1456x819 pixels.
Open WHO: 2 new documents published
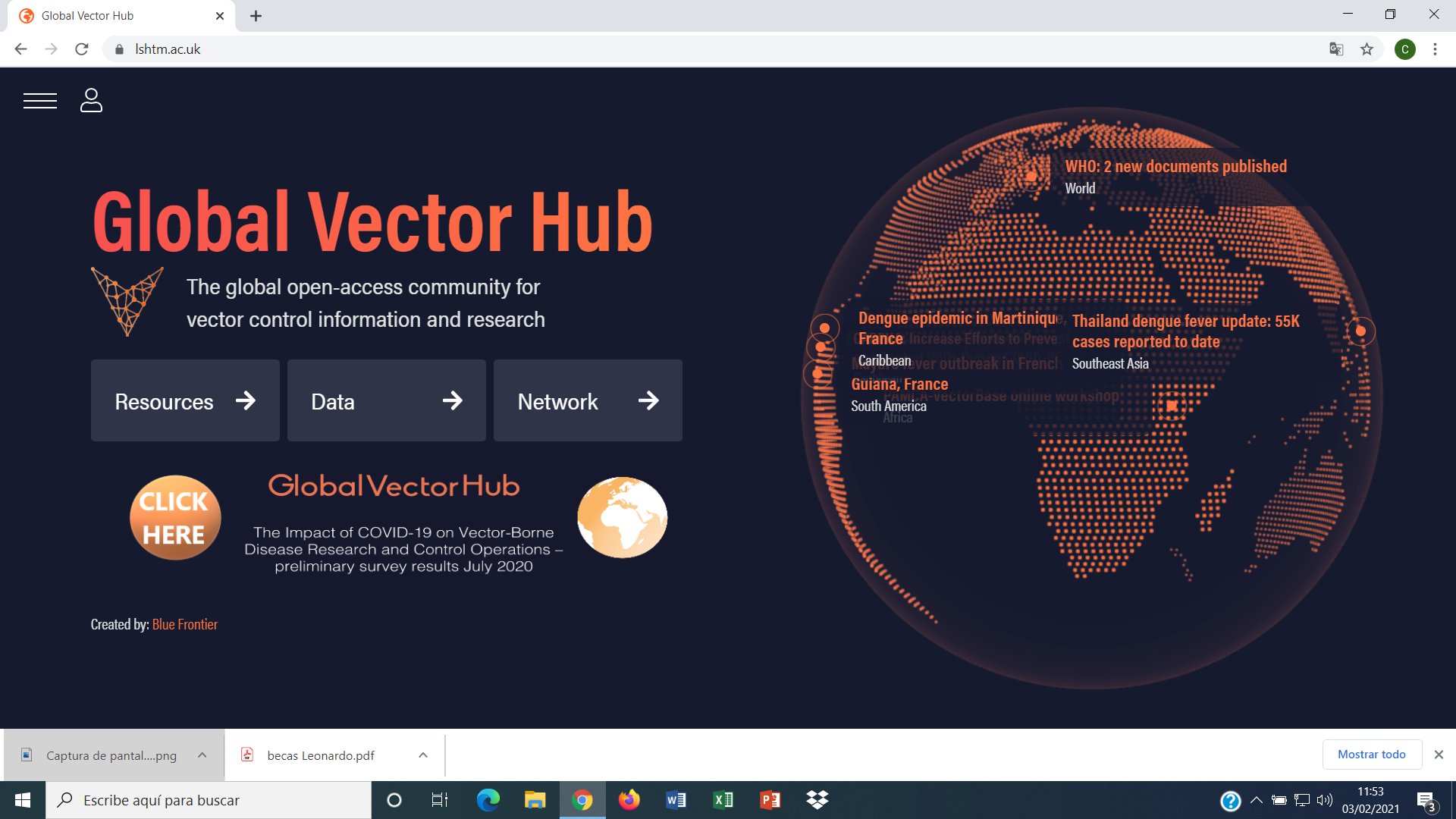1175,167
